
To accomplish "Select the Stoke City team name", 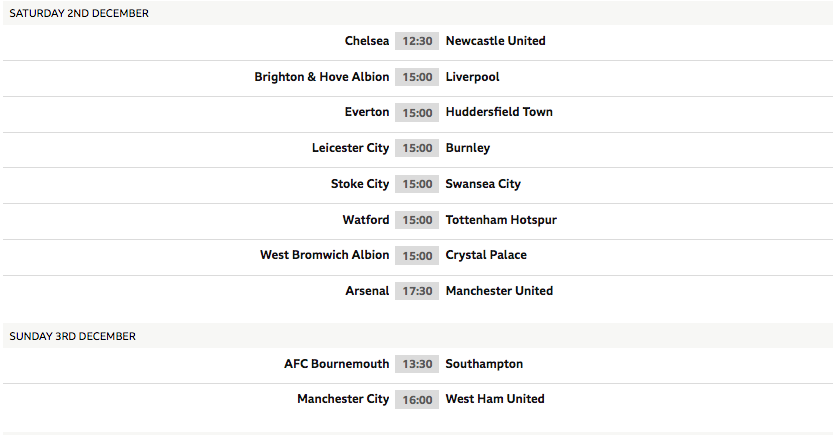I will tap(360, 184).
